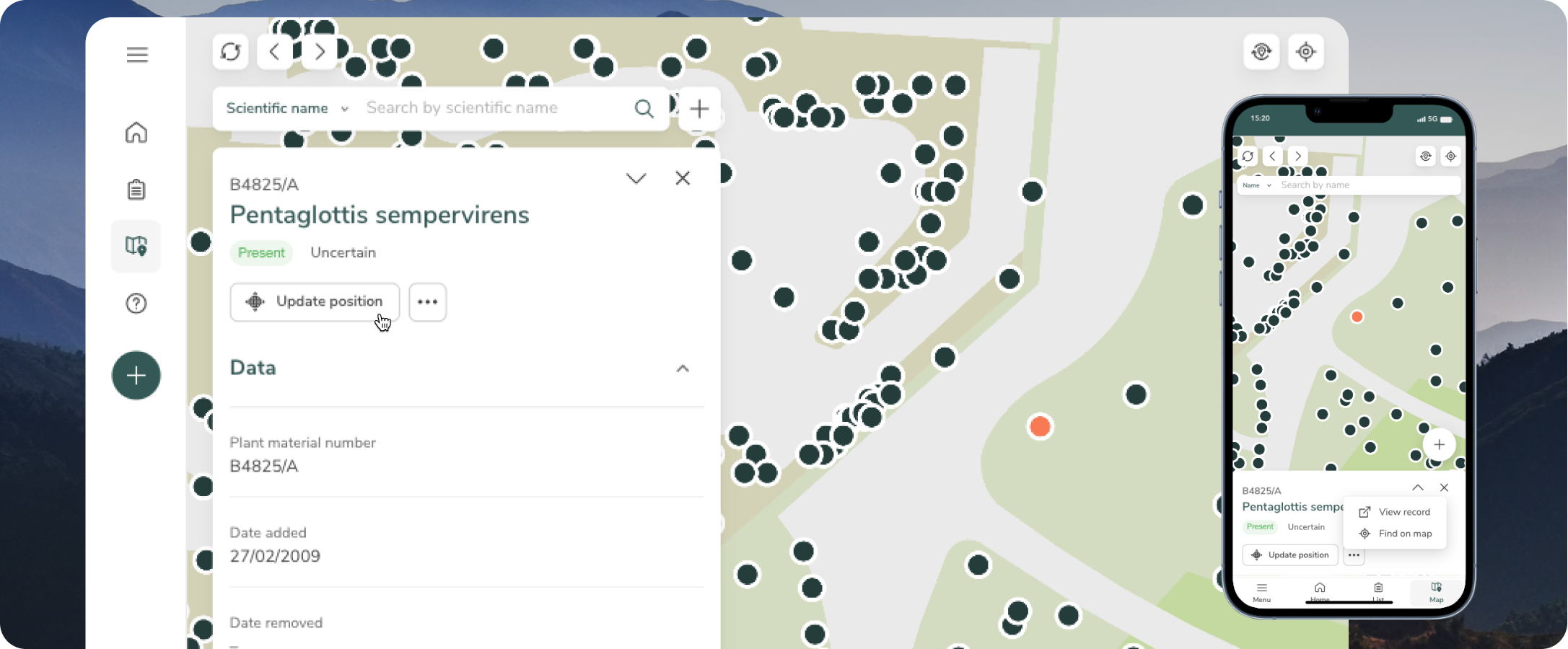Open the Menu tab on phone bottom bar
Screen dimensions: 1568x649
click(x=1261, y=592)
